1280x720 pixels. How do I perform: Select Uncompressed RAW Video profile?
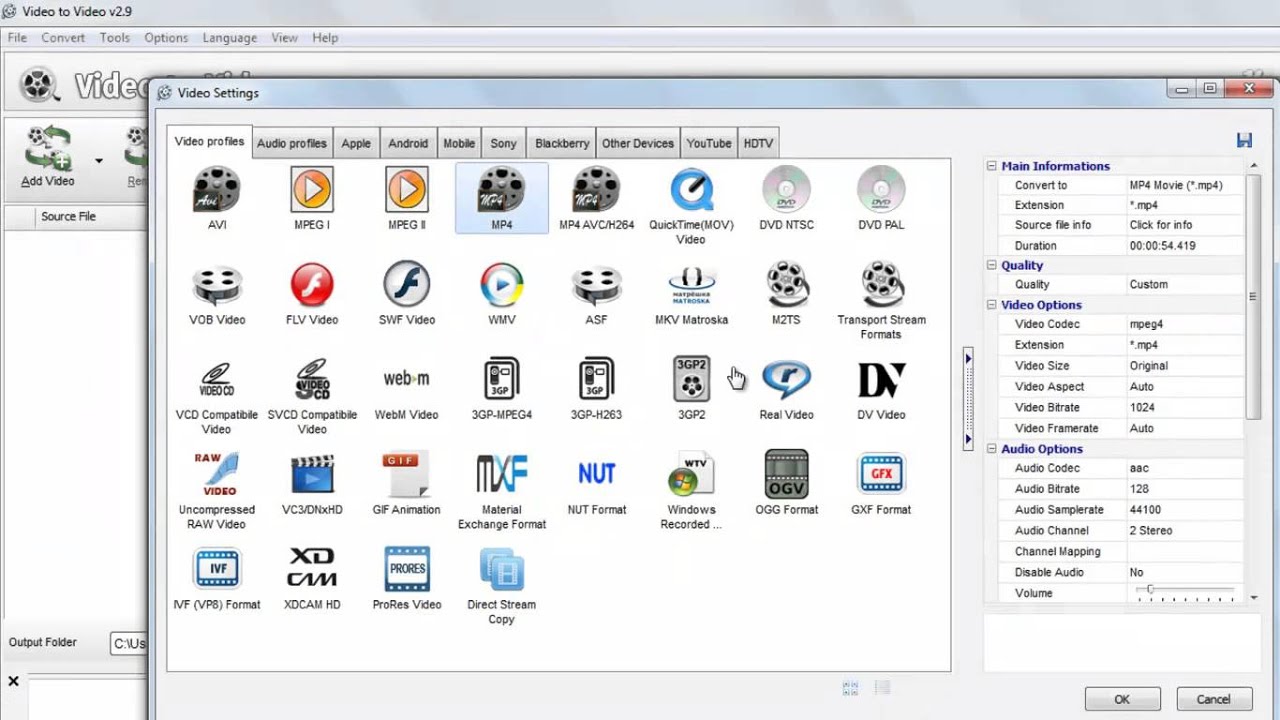pyautogui.click(x=217, y=490)
